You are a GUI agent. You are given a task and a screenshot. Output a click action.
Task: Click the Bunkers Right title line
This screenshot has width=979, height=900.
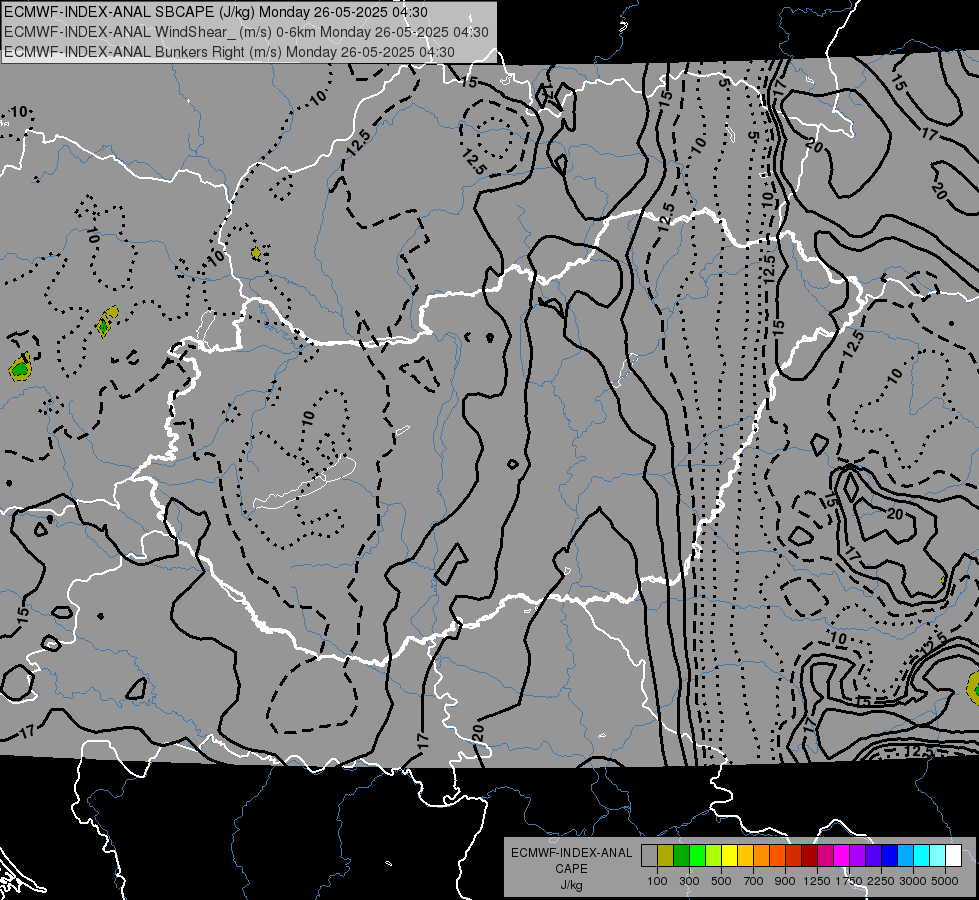click(x=229, y=52)
